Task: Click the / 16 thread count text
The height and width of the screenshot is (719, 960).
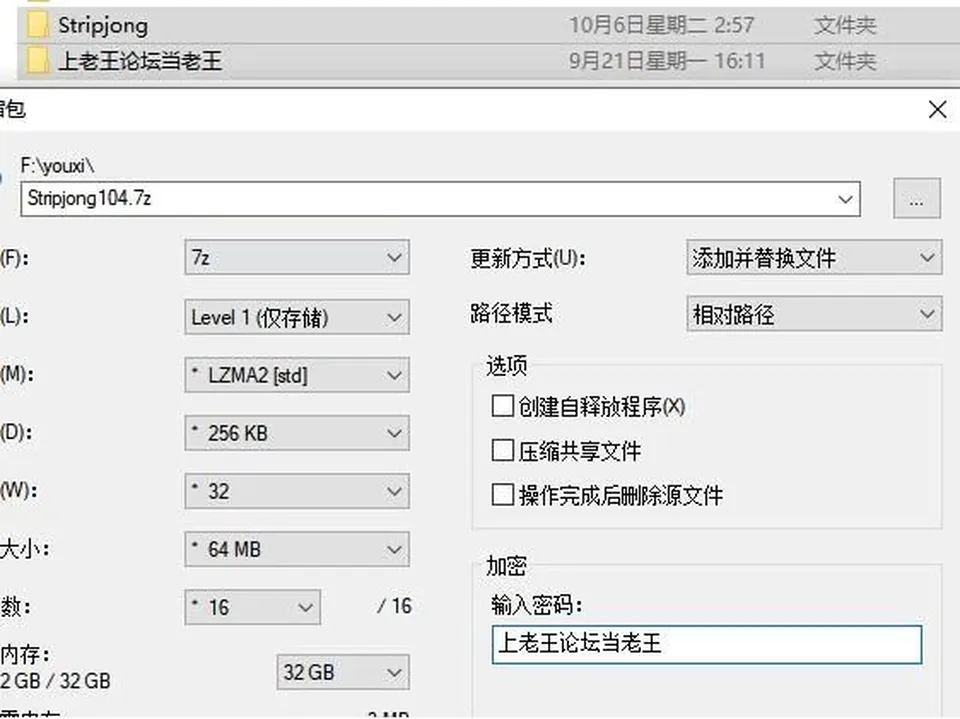Action: (394, 606)
